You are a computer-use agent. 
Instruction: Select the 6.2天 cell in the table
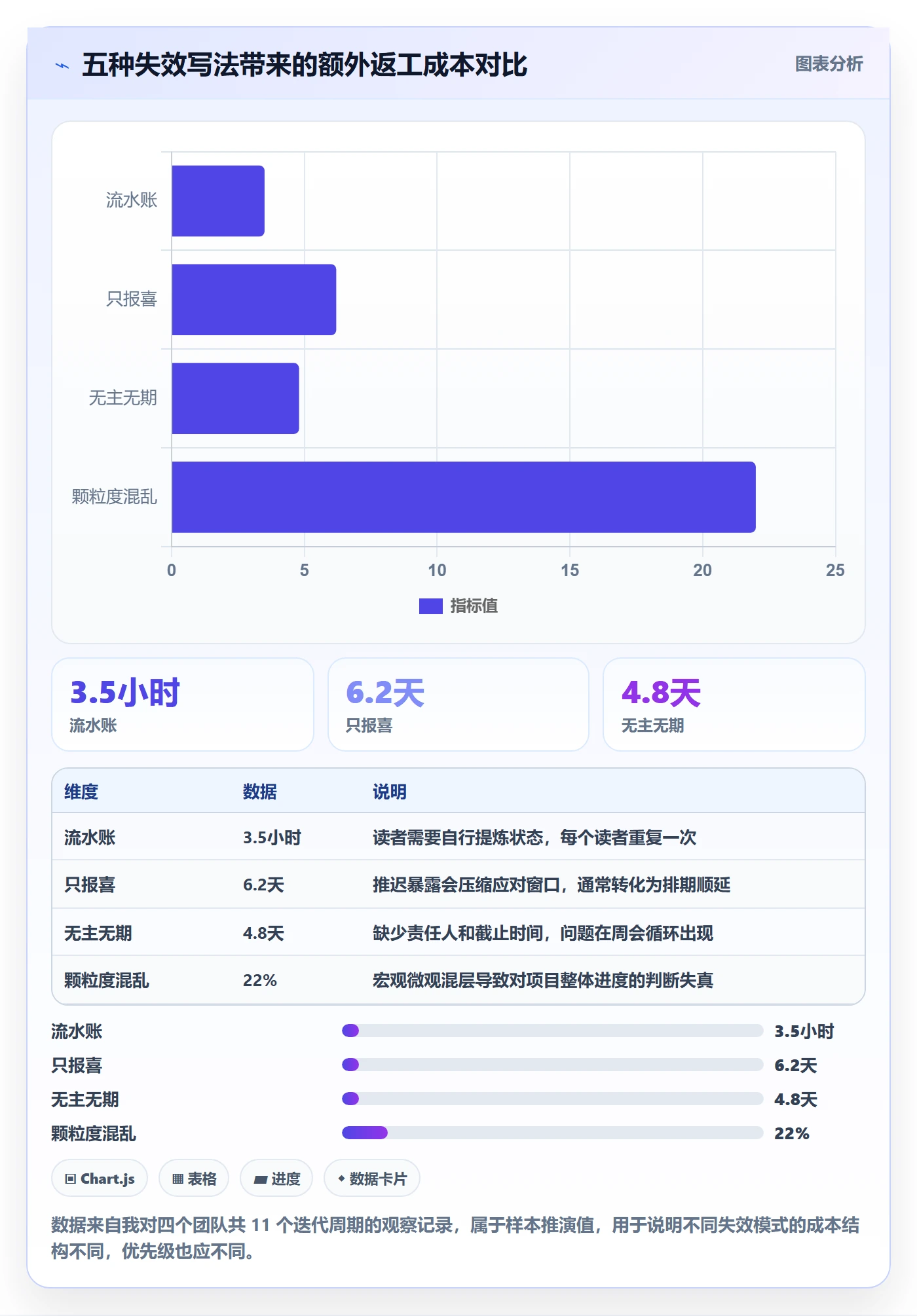tap(263, 885)
